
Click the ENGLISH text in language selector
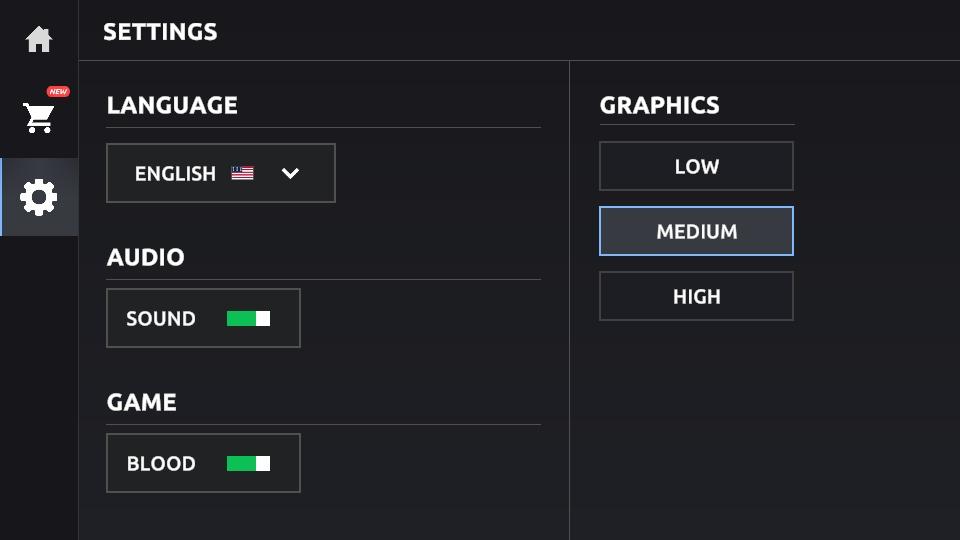click(175, 174)
